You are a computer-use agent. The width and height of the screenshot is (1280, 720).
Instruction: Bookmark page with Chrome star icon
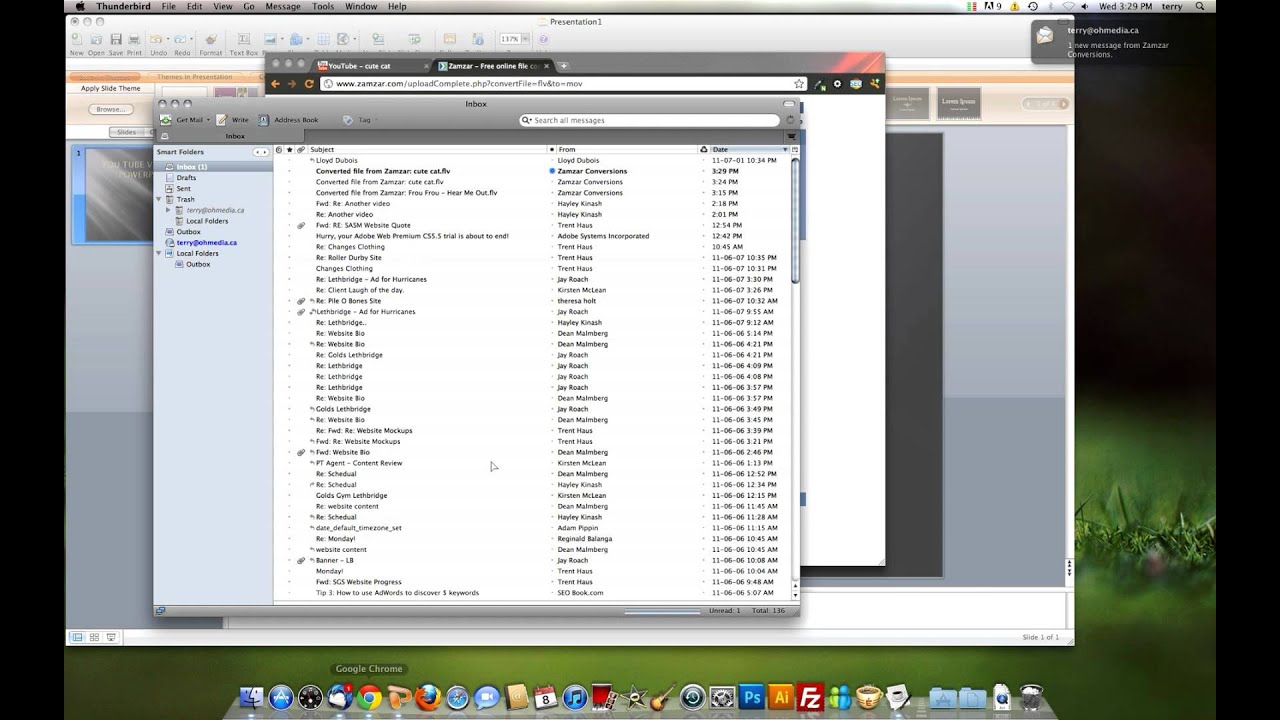[799, 84]
